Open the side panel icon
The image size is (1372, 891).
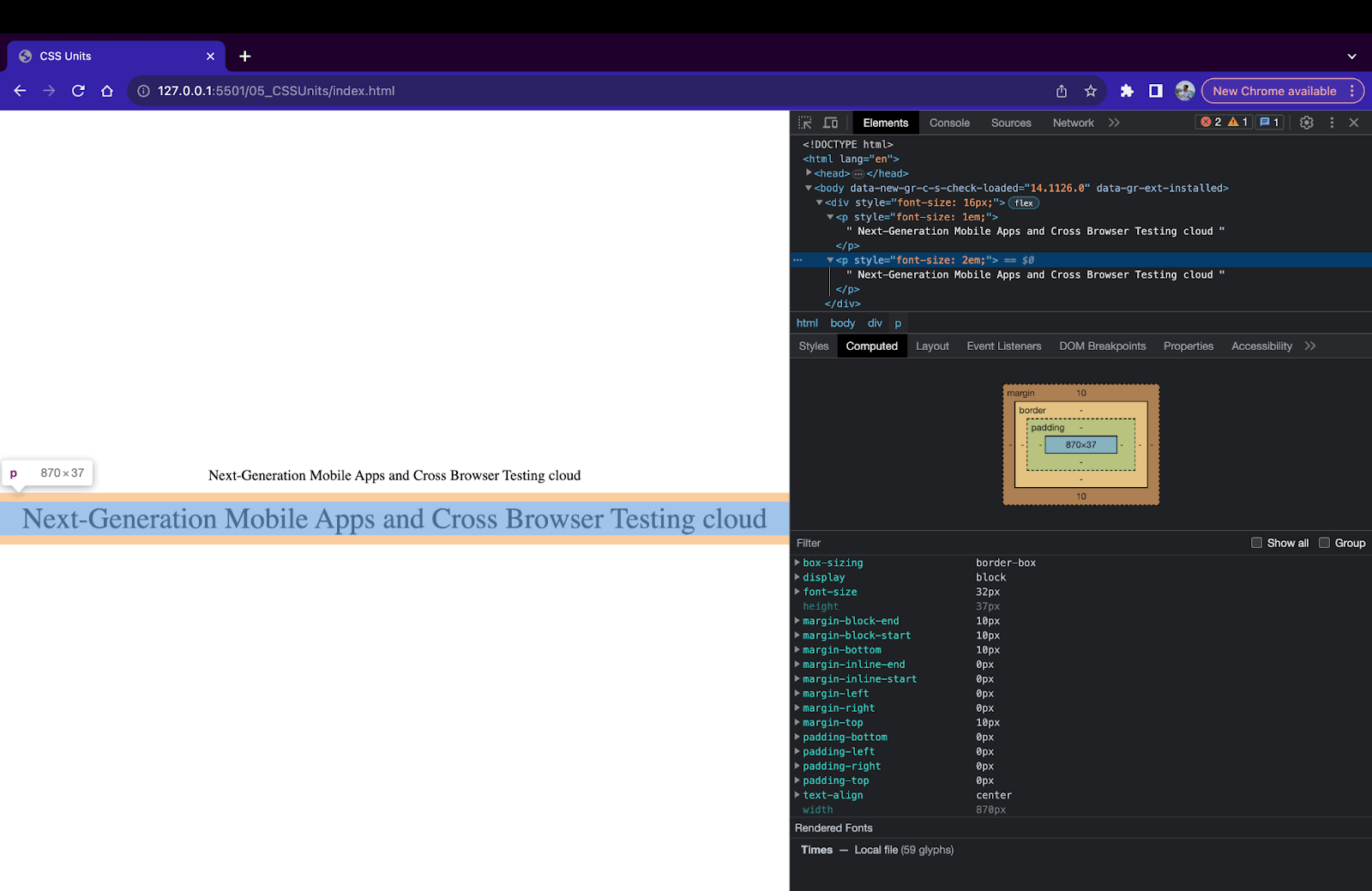(1155, 91)
